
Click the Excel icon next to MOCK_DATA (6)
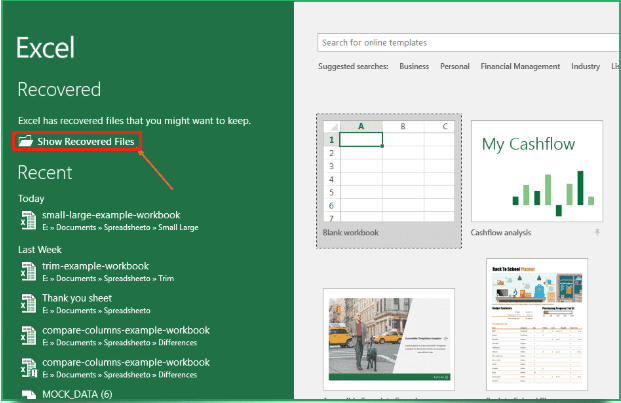pos(27,394)
